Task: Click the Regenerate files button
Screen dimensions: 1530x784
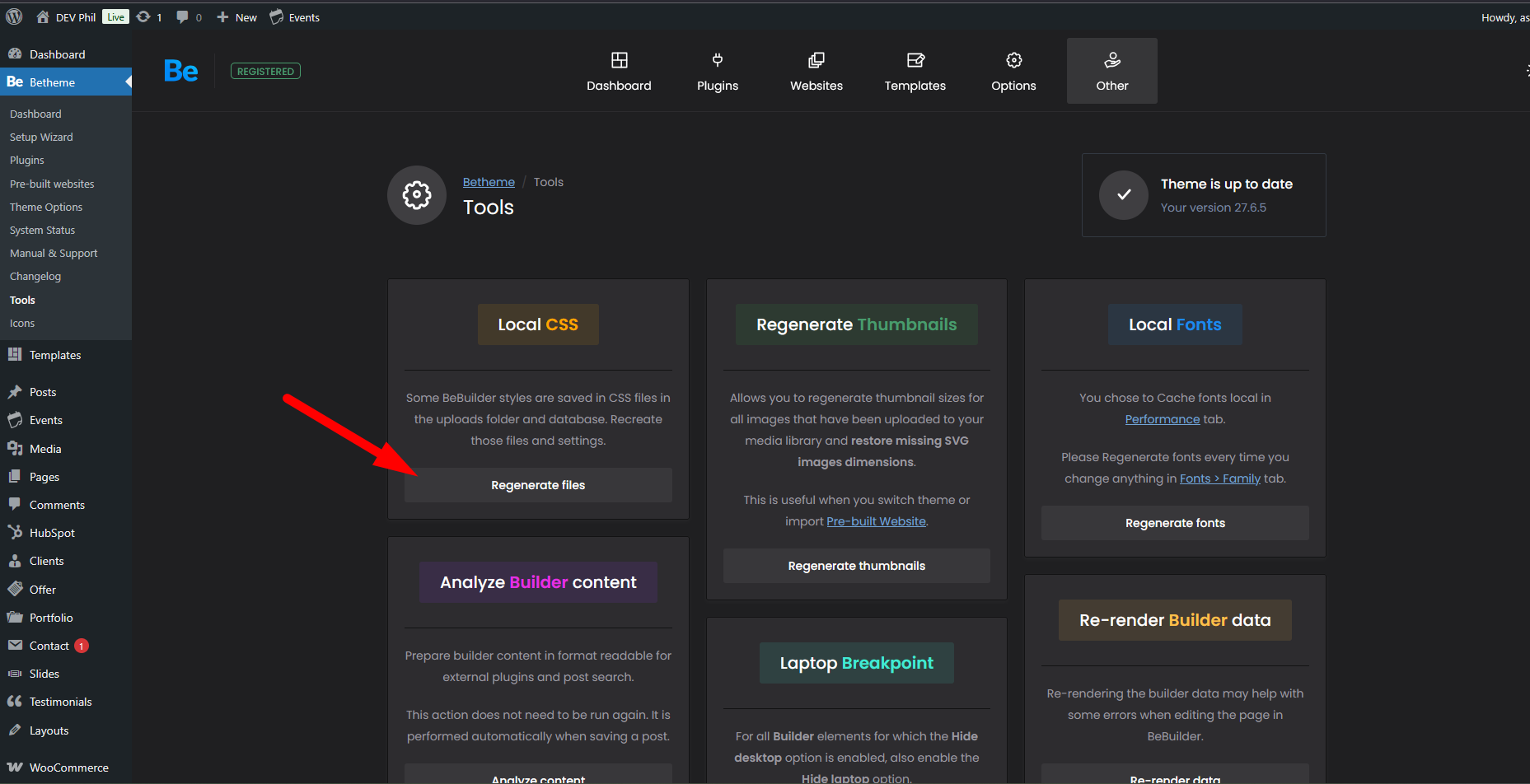Action: coord(538,485)
